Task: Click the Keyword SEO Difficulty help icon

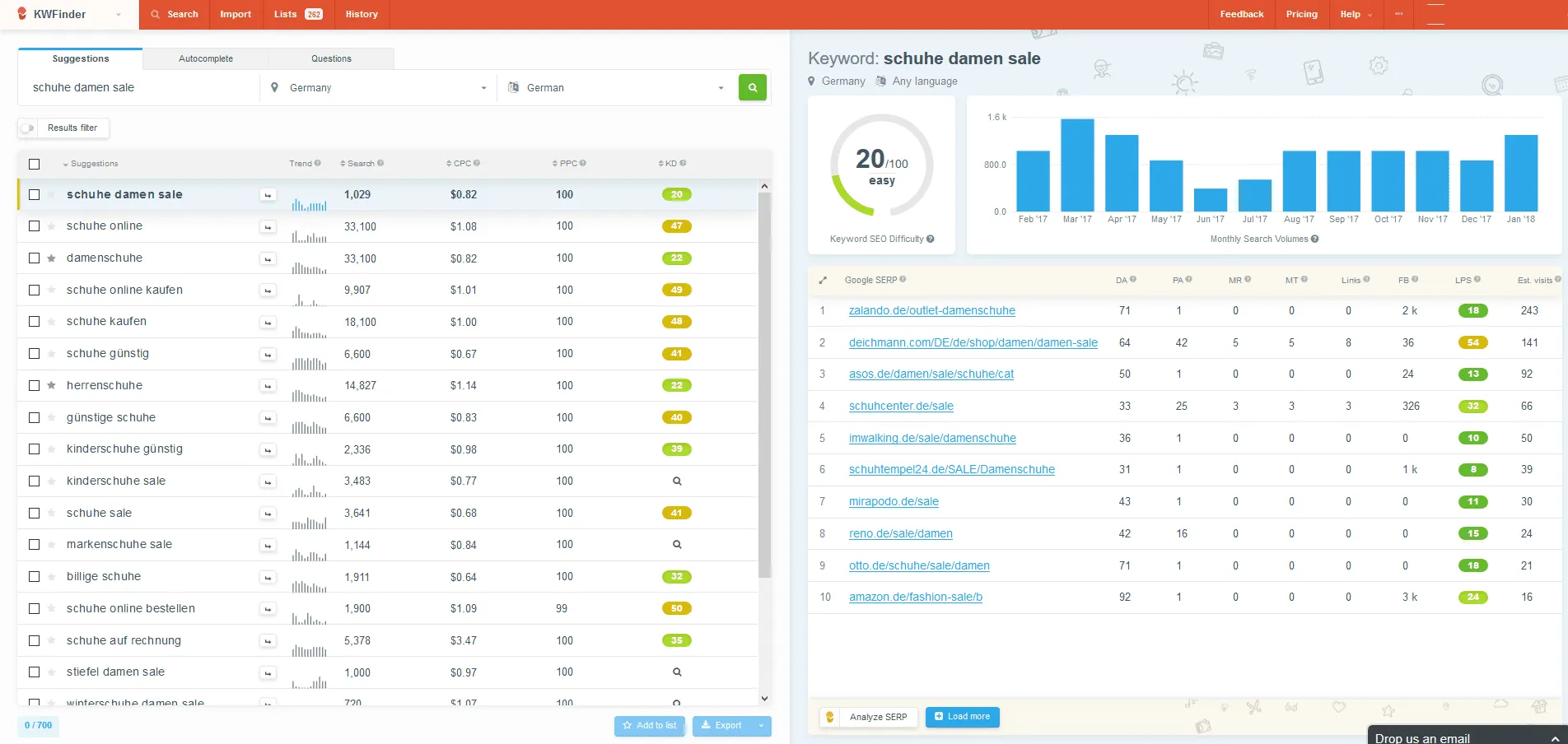Action: click(931, 239)
